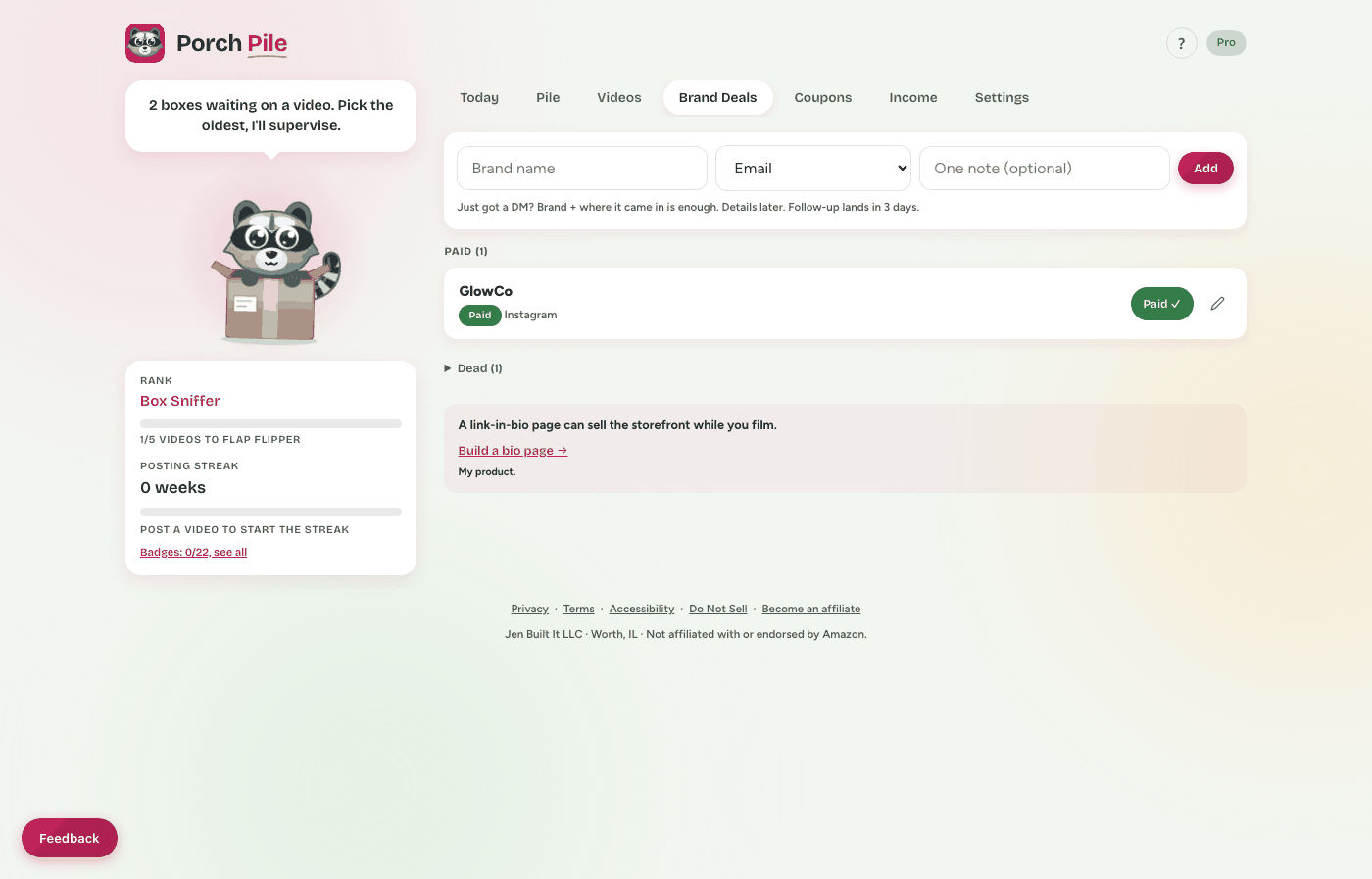Open the Pile tab

pyautogui.click(x=548, y=98)
